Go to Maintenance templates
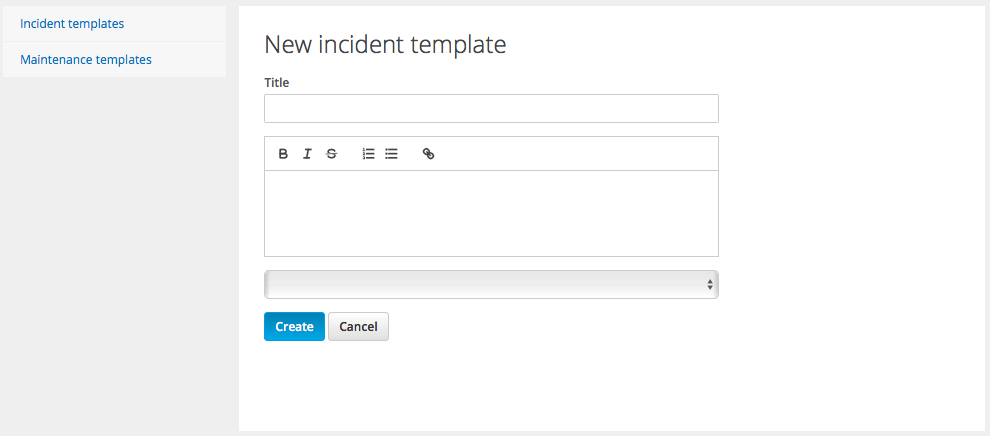The height and width of the screenshot is (436, 990). coord(86,60)
